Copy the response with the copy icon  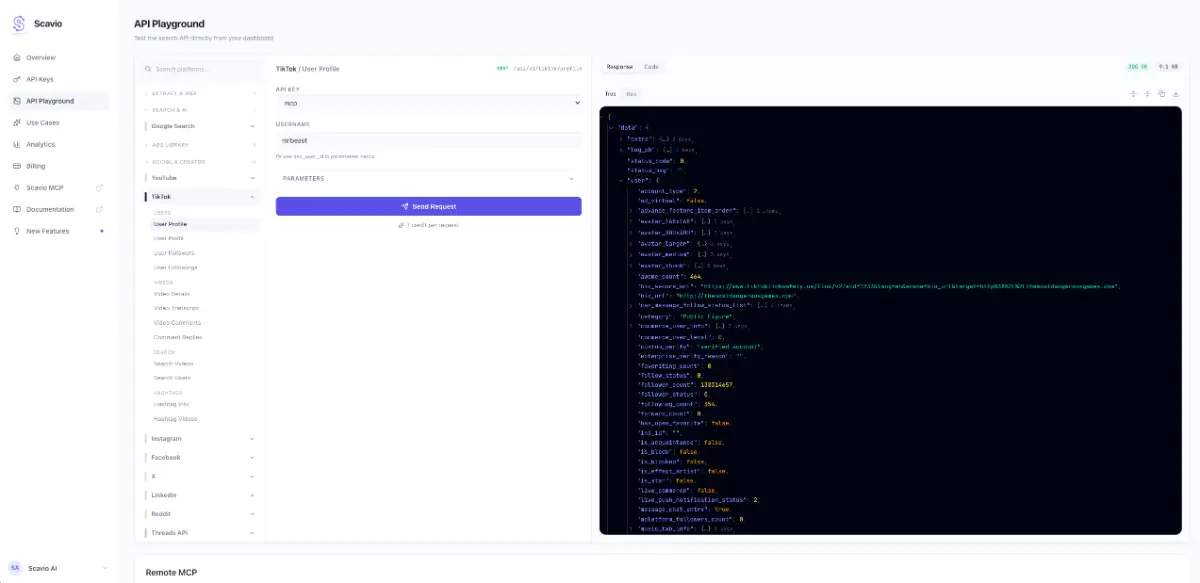coord(1162,94)
